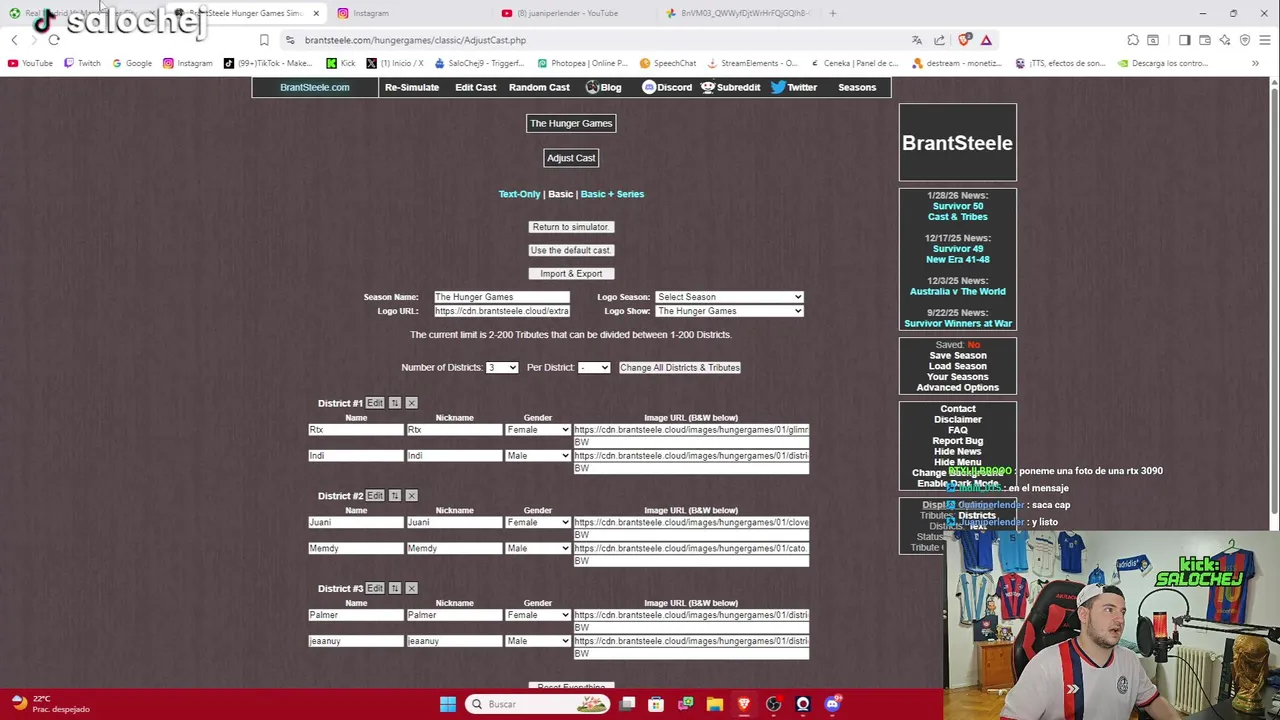Click the Windows taskbar search box
Viewport: 1280px width, 720px height.
click(x=539, y=704)
